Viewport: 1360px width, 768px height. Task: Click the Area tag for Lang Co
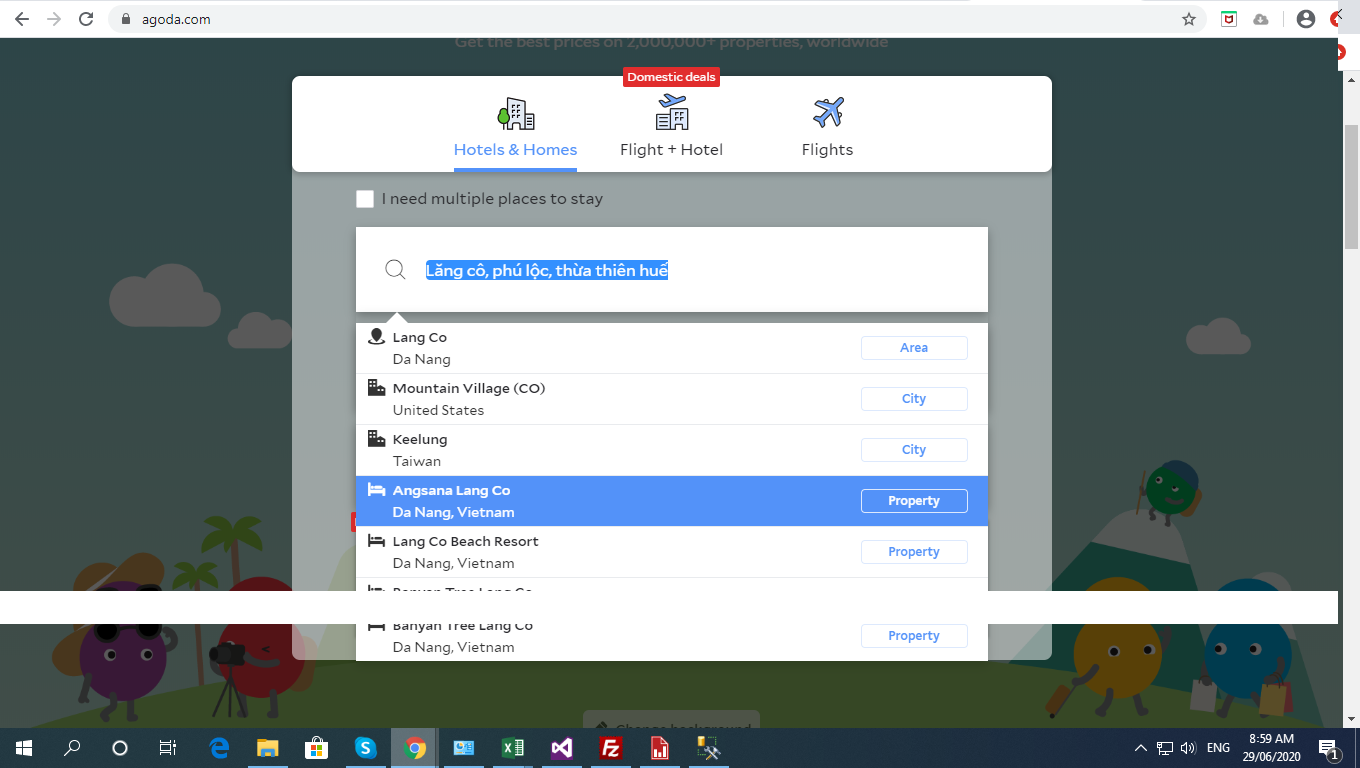pos(914,348)
